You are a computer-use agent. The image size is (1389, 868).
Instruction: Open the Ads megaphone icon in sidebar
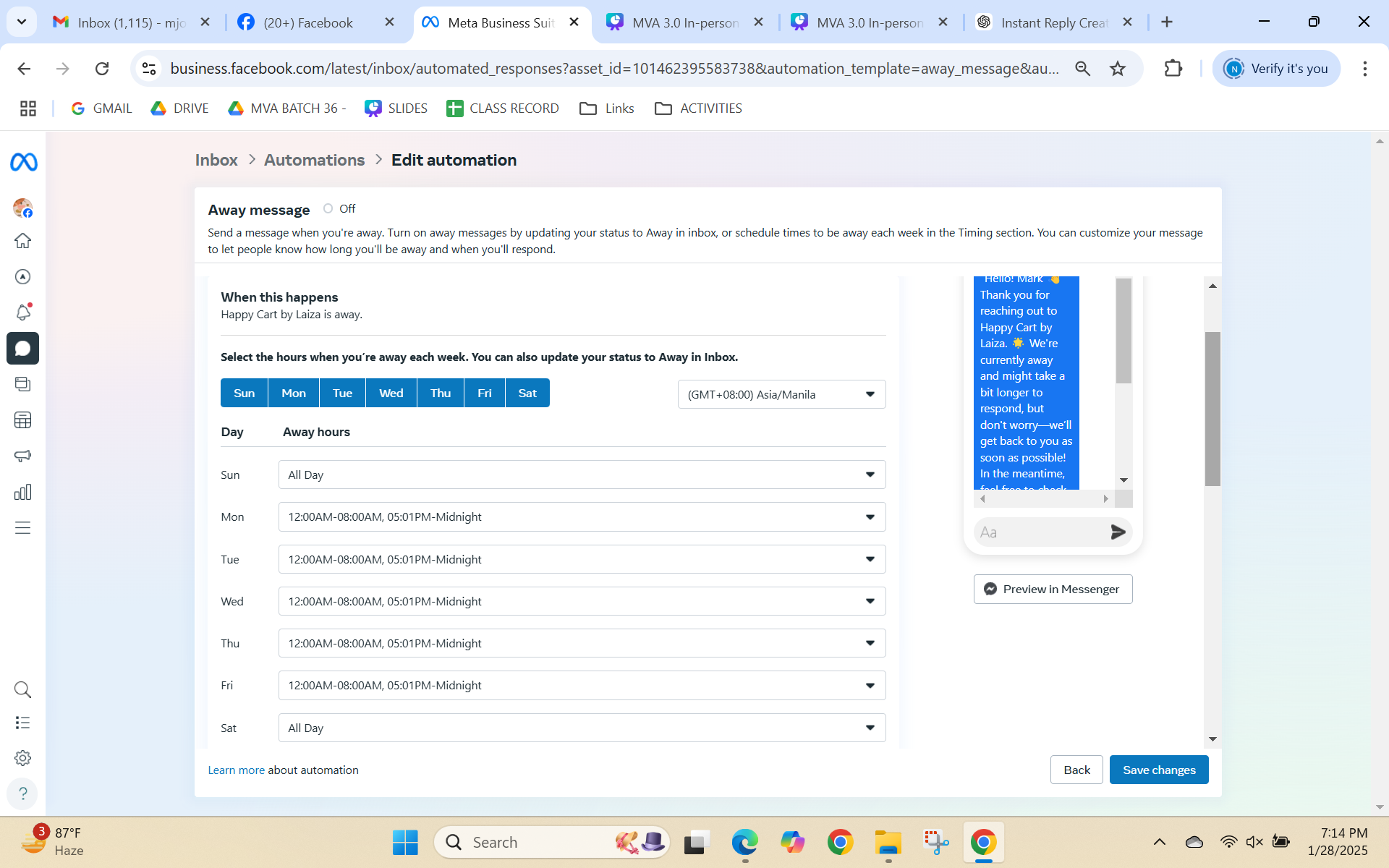[x=22, y=456]
